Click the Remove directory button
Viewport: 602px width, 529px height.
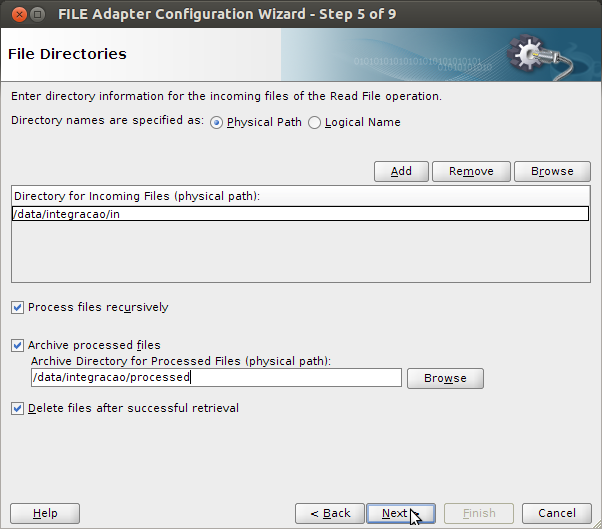pos(471,171)
